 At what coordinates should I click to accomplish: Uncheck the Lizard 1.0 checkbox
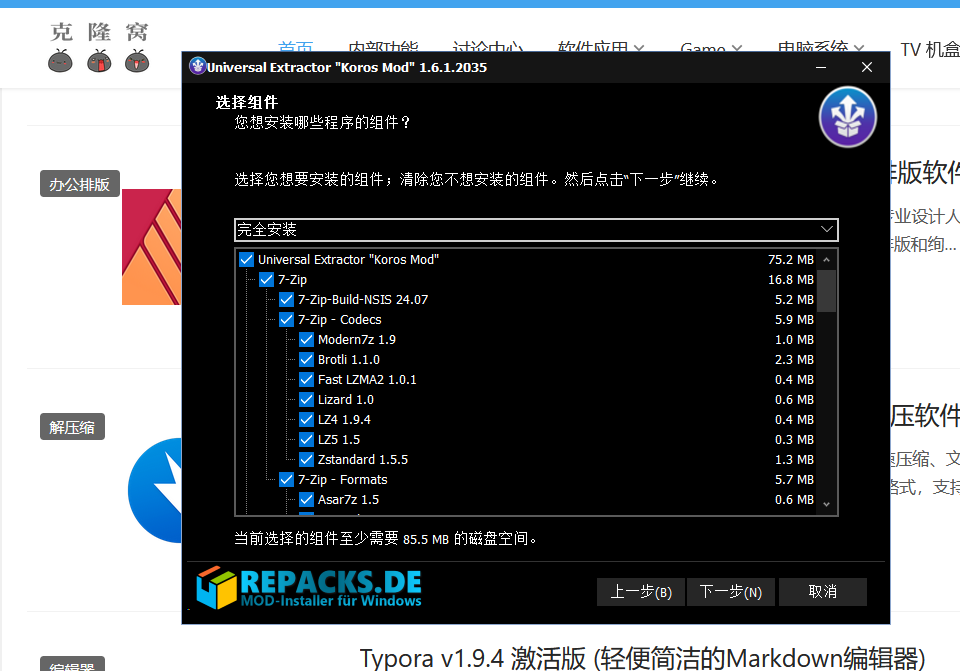[x=307, y=400]
